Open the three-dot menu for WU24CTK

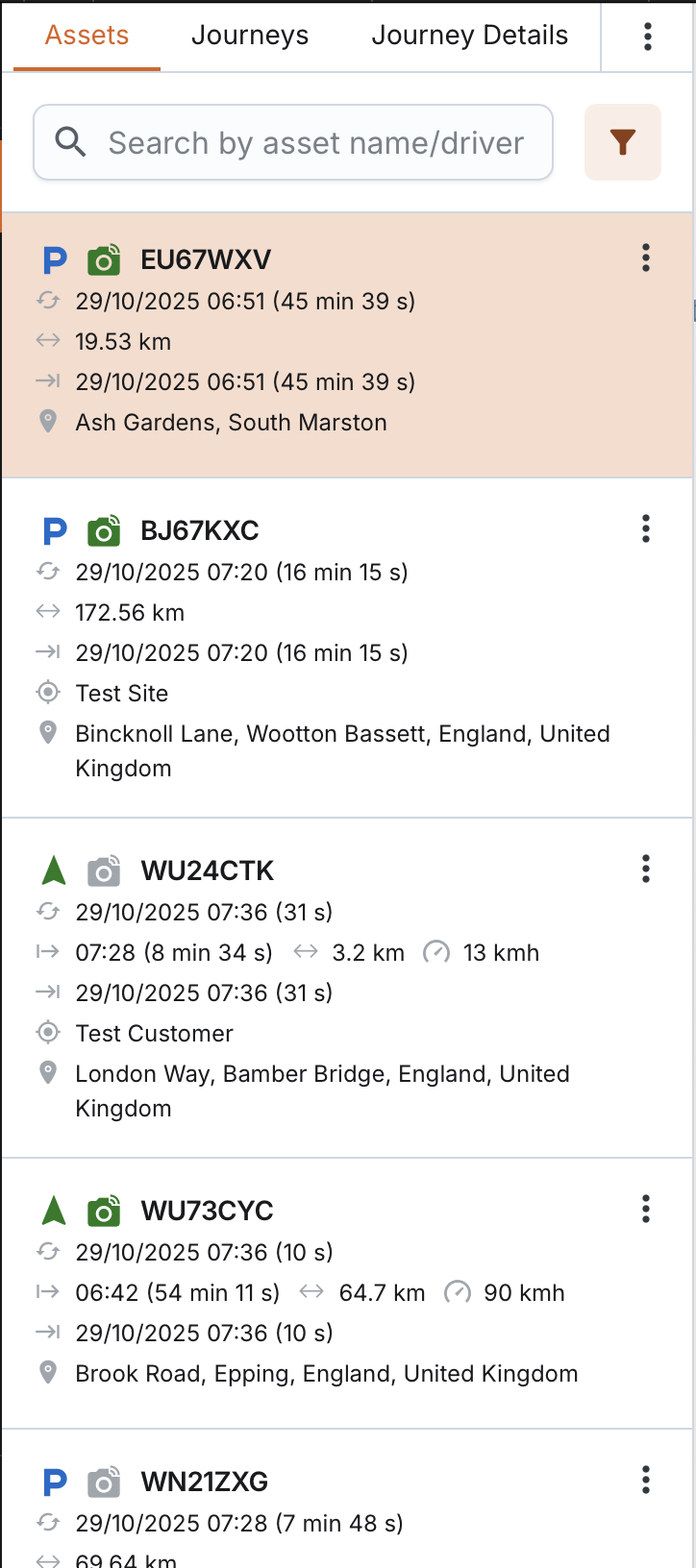pyautogui.click(x=646, y=869)
